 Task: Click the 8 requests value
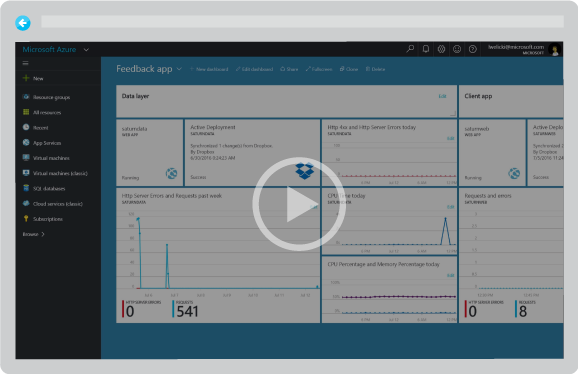523,312
